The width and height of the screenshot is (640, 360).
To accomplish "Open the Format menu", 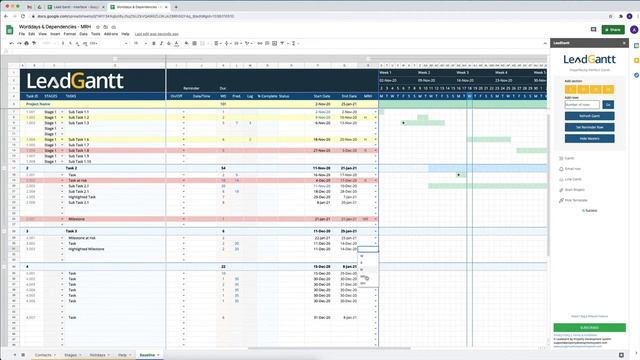I will (70, 34).
